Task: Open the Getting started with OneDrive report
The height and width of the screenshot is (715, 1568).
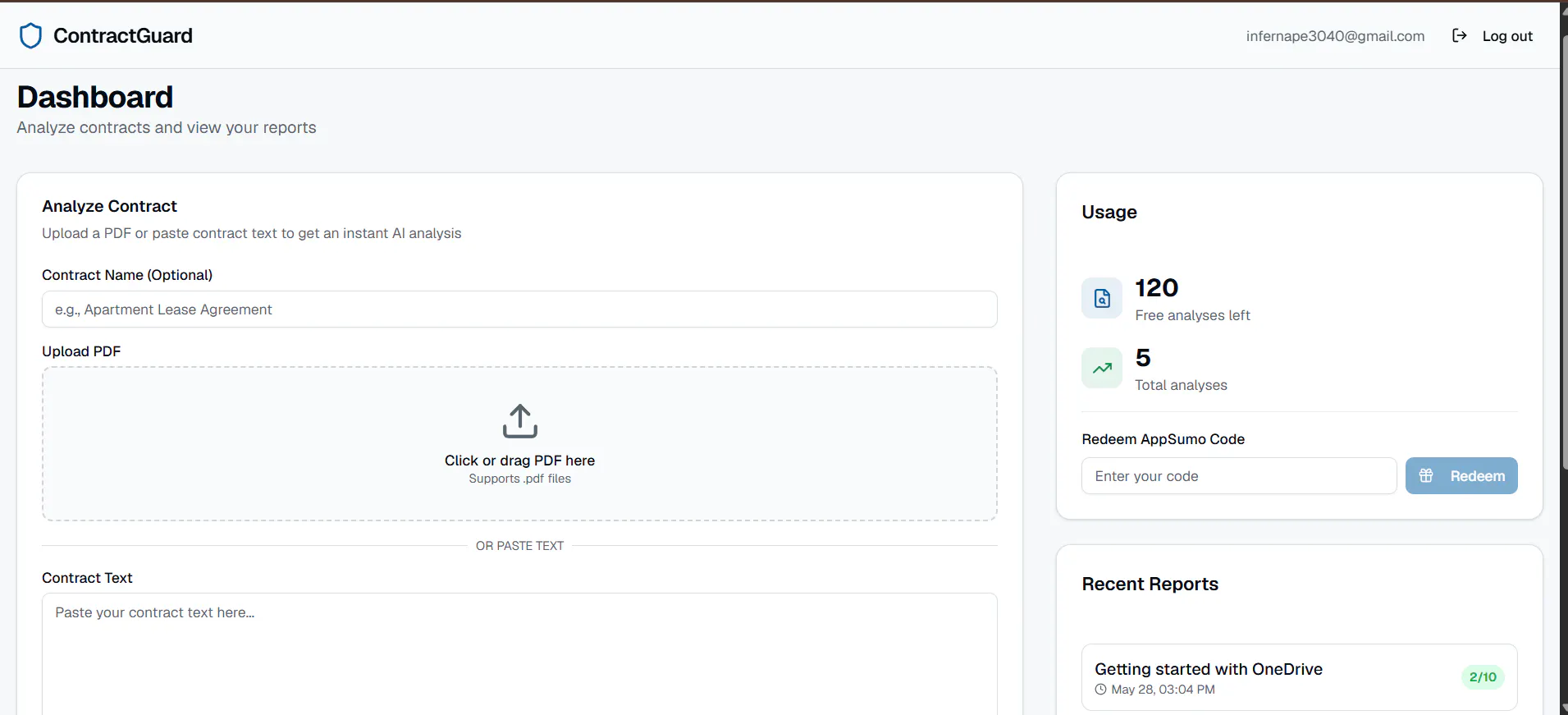Action: coord(1300,677)
